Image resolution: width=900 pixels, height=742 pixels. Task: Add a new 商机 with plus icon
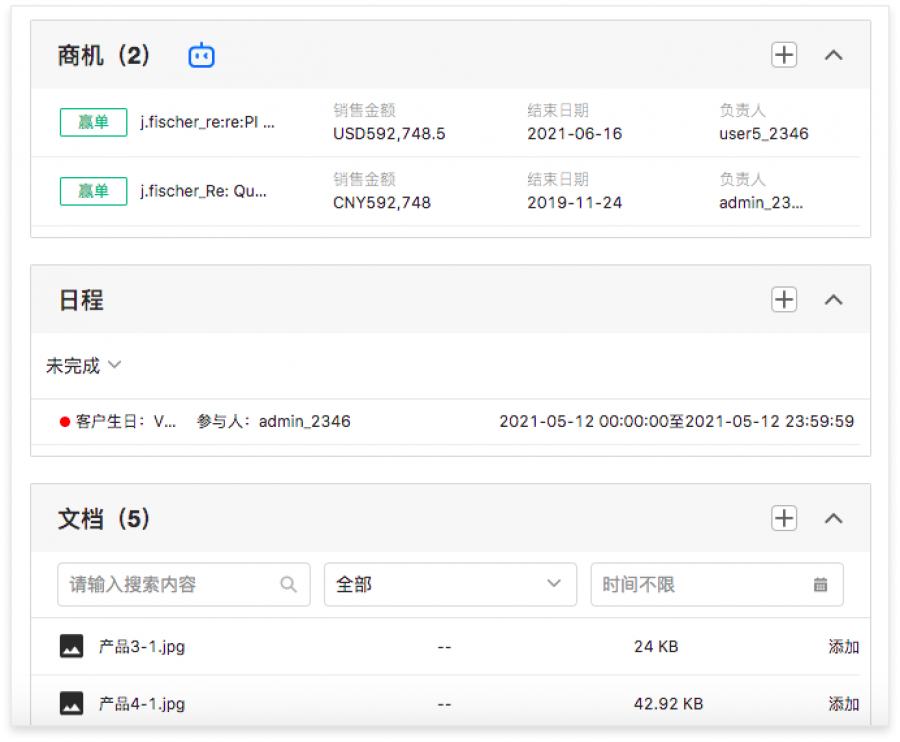pos(784,55)
